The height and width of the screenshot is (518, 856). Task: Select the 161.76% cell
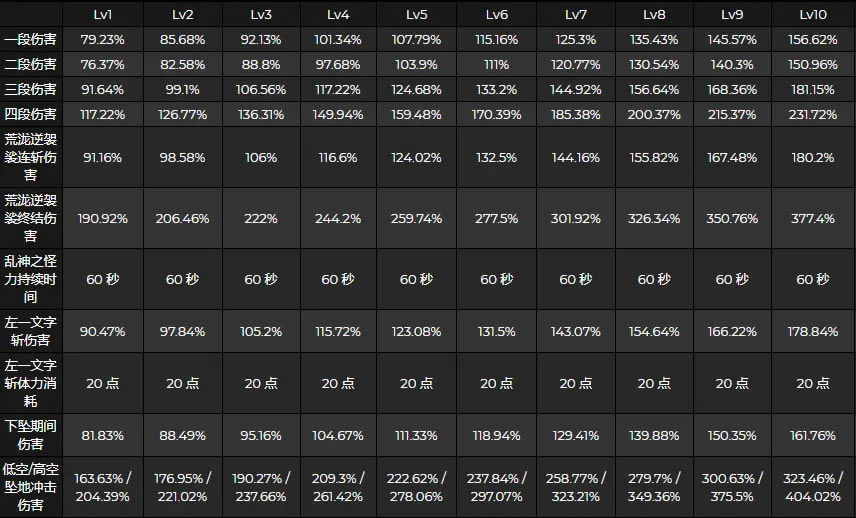[814, 437]
